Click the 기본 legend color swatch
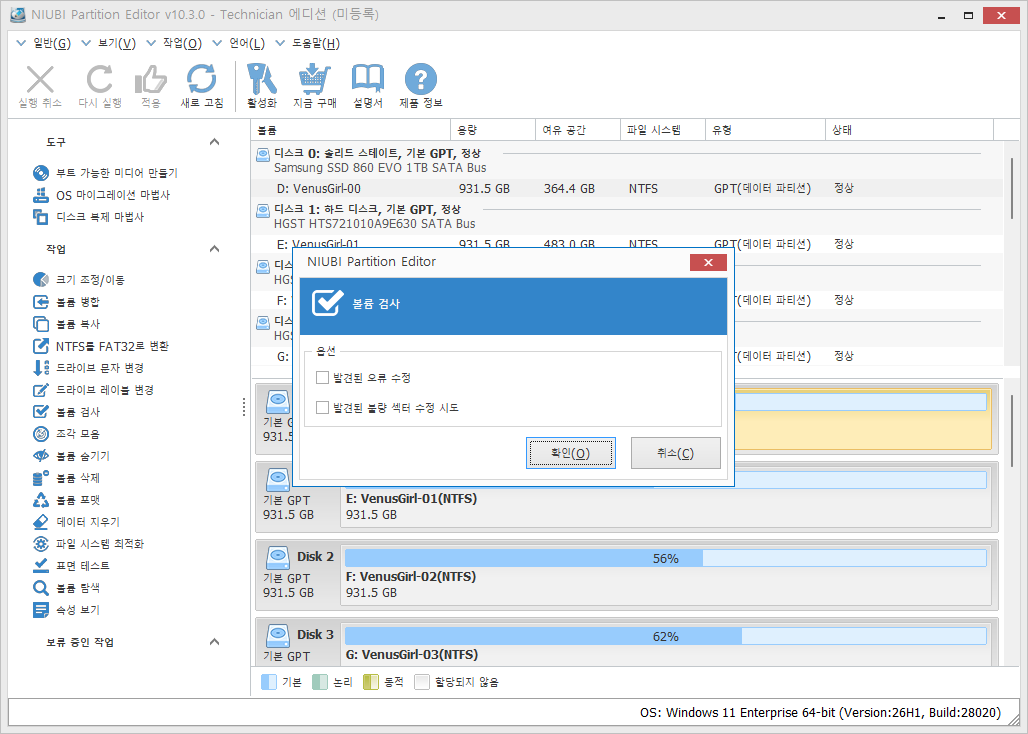The image size is (1028, 734). pos(269,682)
